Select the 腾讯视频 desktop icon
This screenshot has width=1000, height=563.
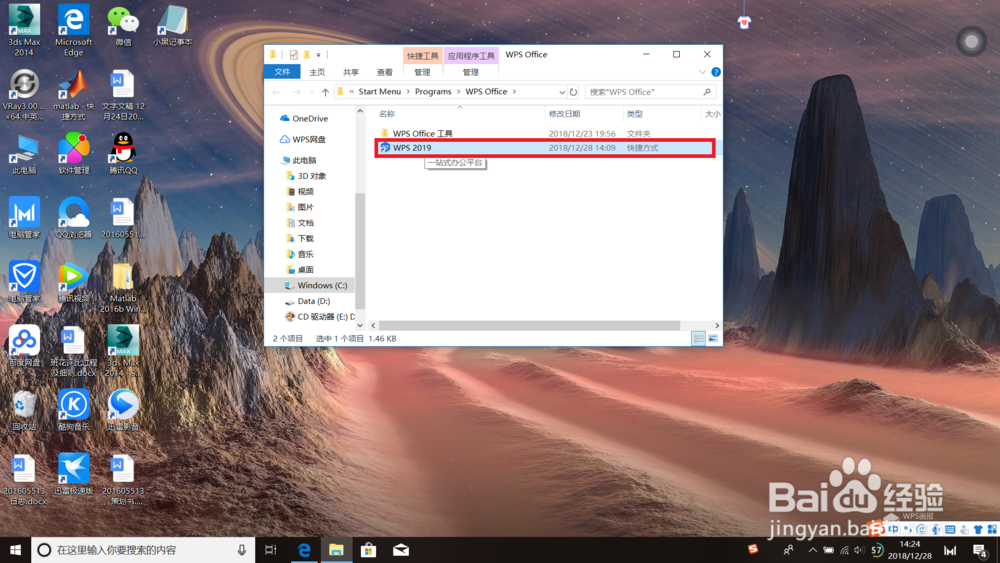[x=73, y=282]
